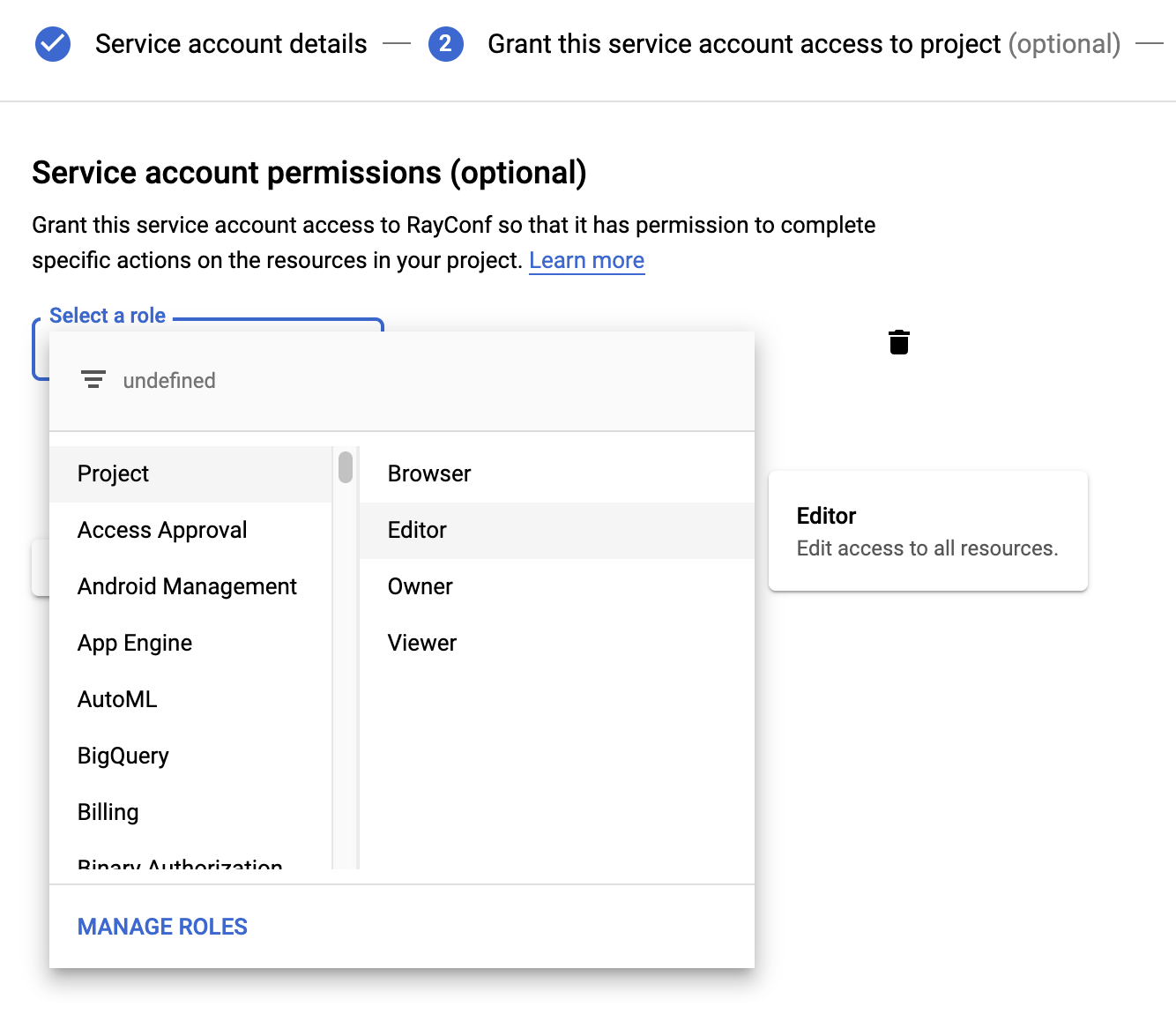
Task: Select the Editor role
Action: pos(417,530)
